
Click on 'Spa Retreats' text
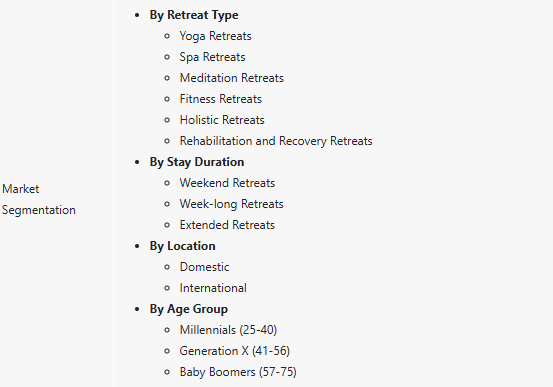pos(212,57)
